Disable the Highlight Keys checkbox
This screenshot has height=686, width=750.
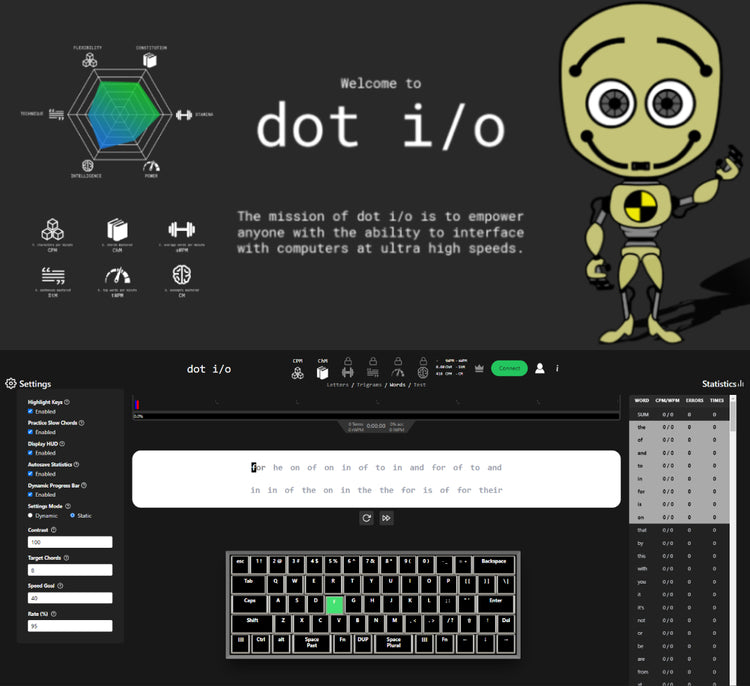point(30,411)
